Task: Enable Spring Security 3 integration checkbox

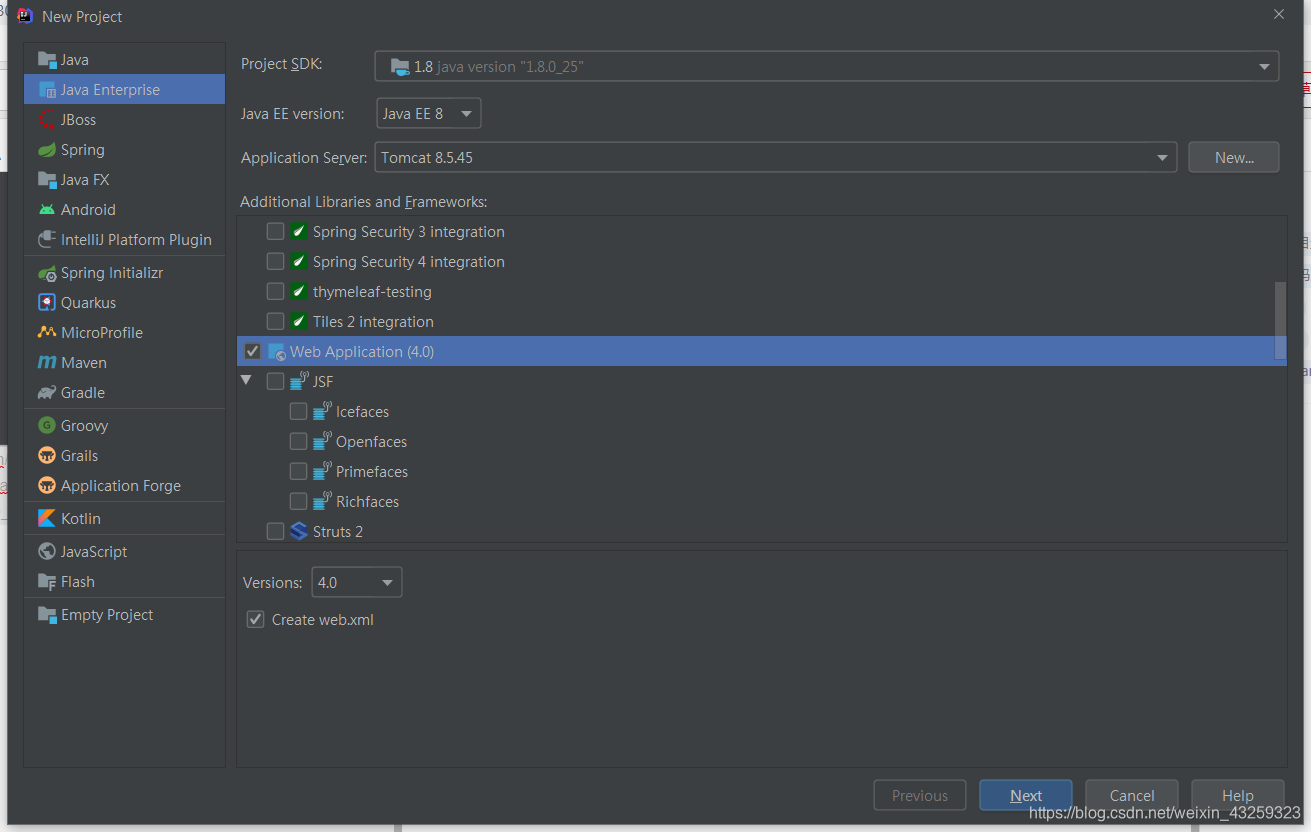Action: tap(275, 232)
